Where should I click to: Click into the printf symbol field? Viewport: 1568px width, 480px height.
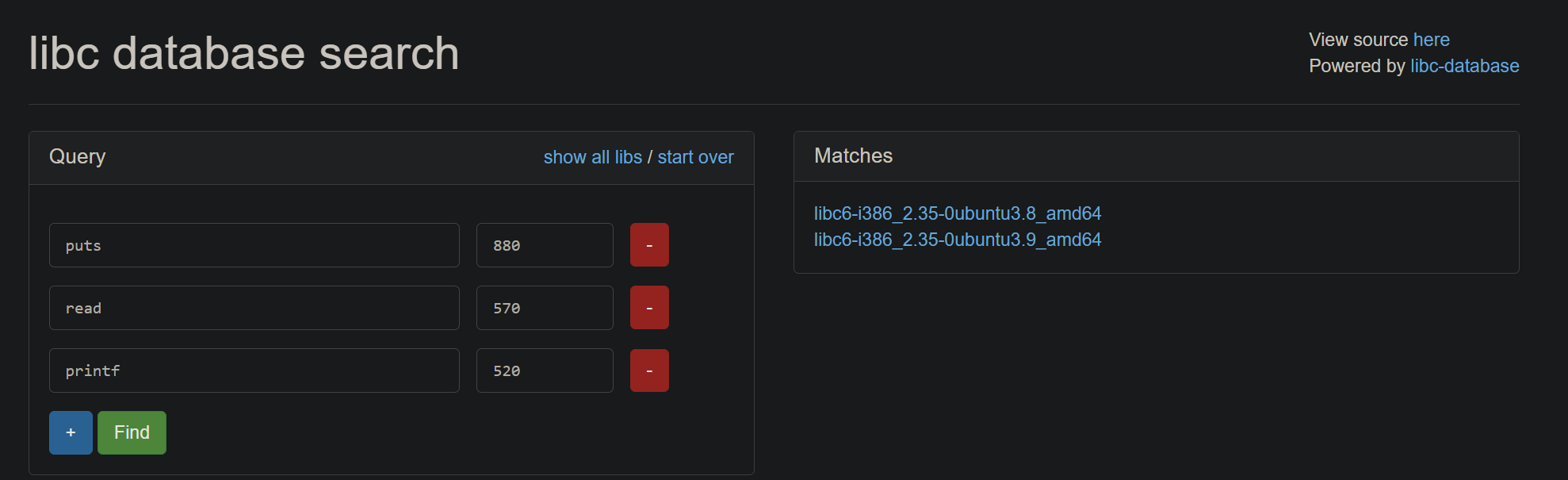point(254,371)
